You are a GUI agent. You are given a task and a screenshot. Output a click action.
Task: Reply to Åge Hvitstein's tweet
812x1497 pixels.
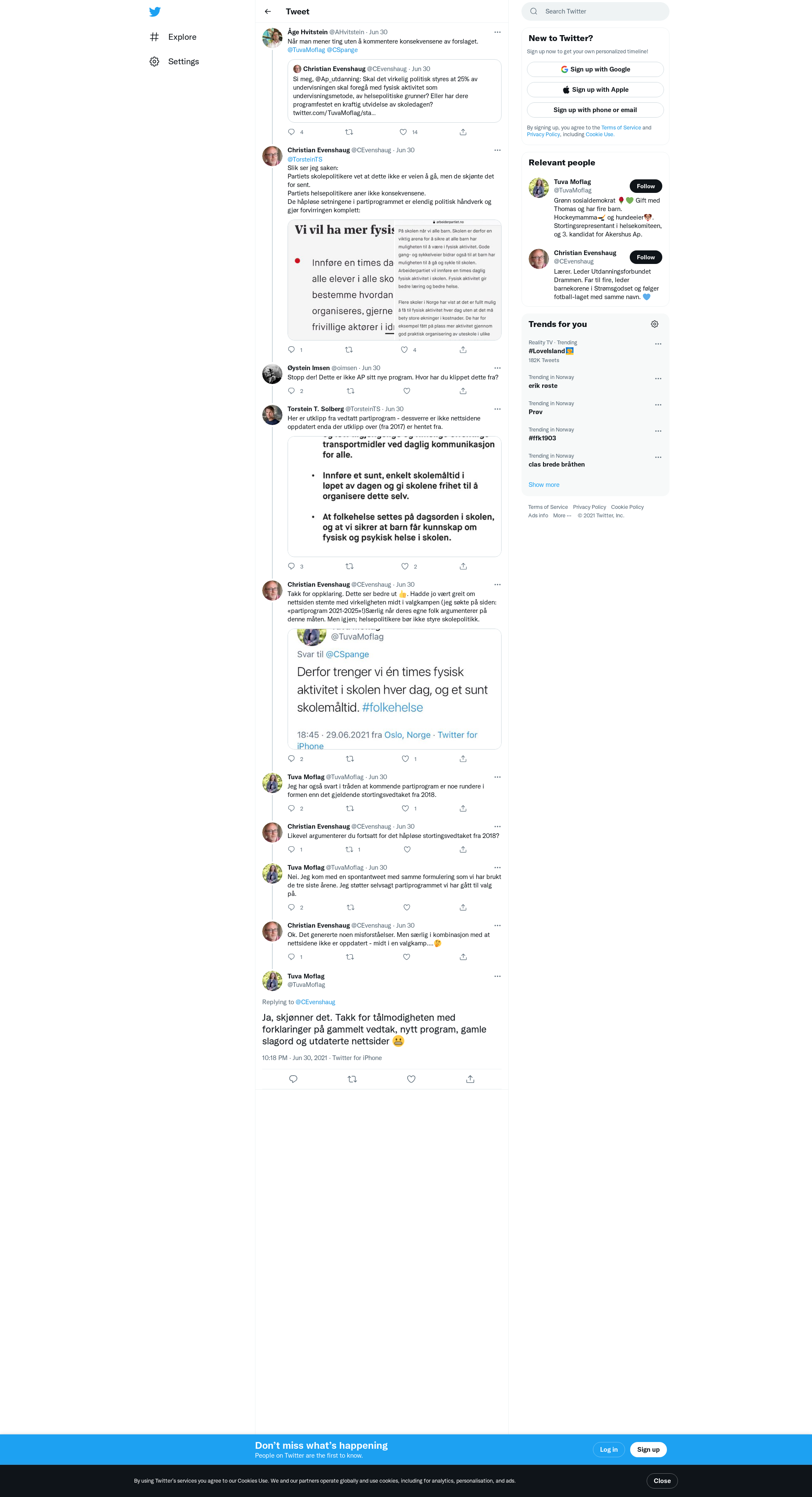[291, 132]
